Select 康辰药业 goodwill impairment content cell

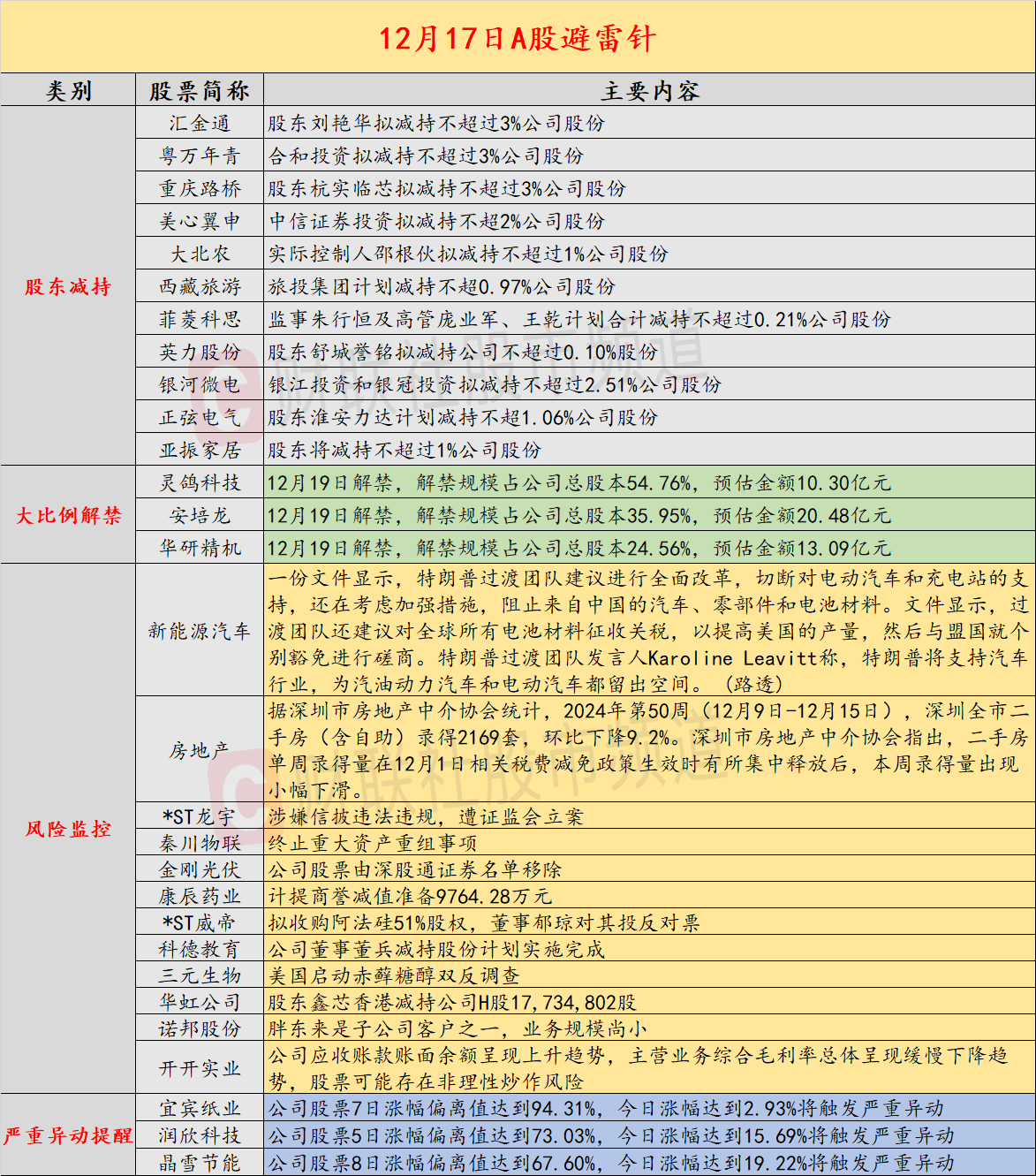[x=649, y=897]
